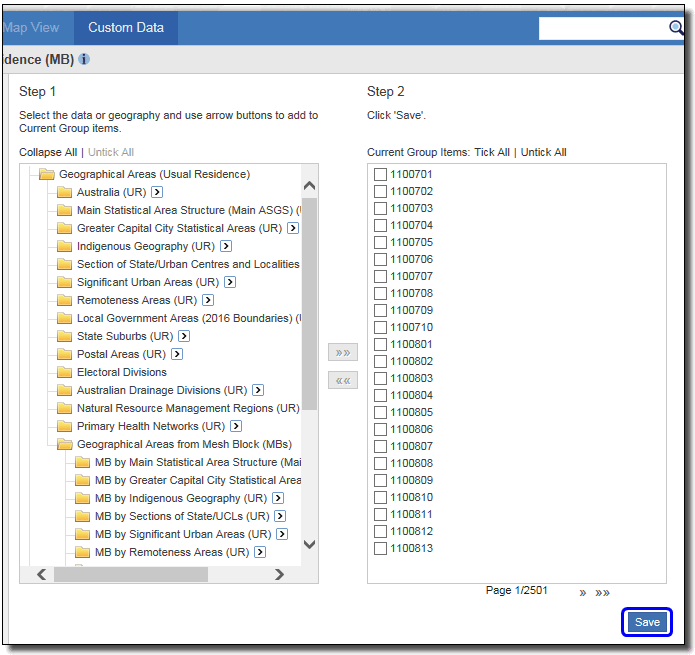This screenshot has width=695, height=655.
Task: Click the search magnifier icon
Action: (676, 28)
